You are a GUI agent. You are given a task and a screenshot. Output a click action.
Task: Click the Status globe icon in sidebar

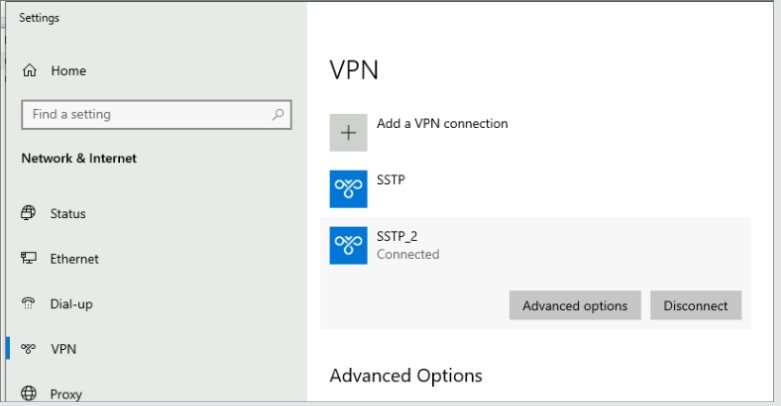click(x=29, y=213)
